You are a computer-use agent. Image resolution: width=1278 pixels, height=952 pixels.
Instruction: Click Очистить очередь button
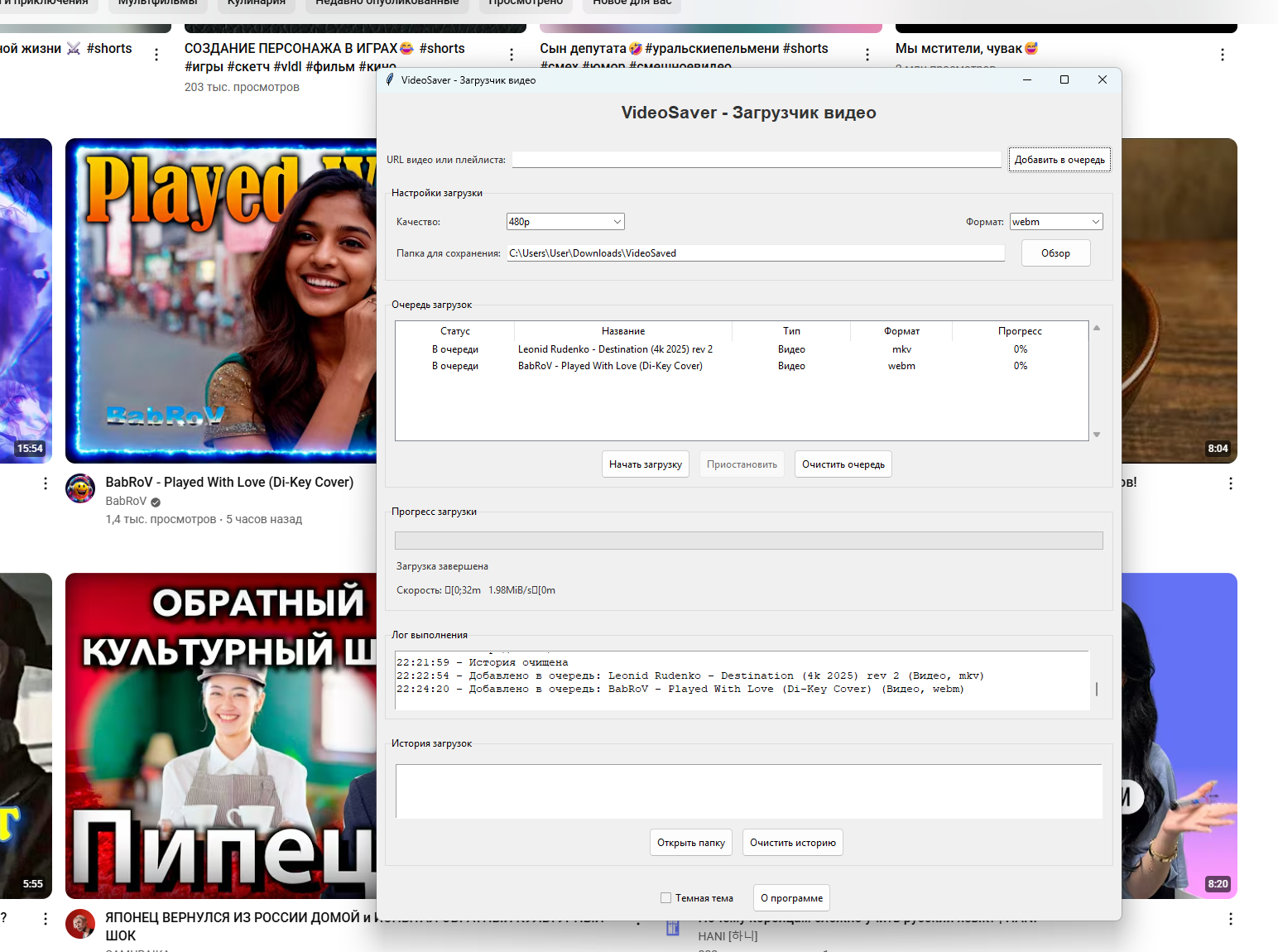[843, 464]
